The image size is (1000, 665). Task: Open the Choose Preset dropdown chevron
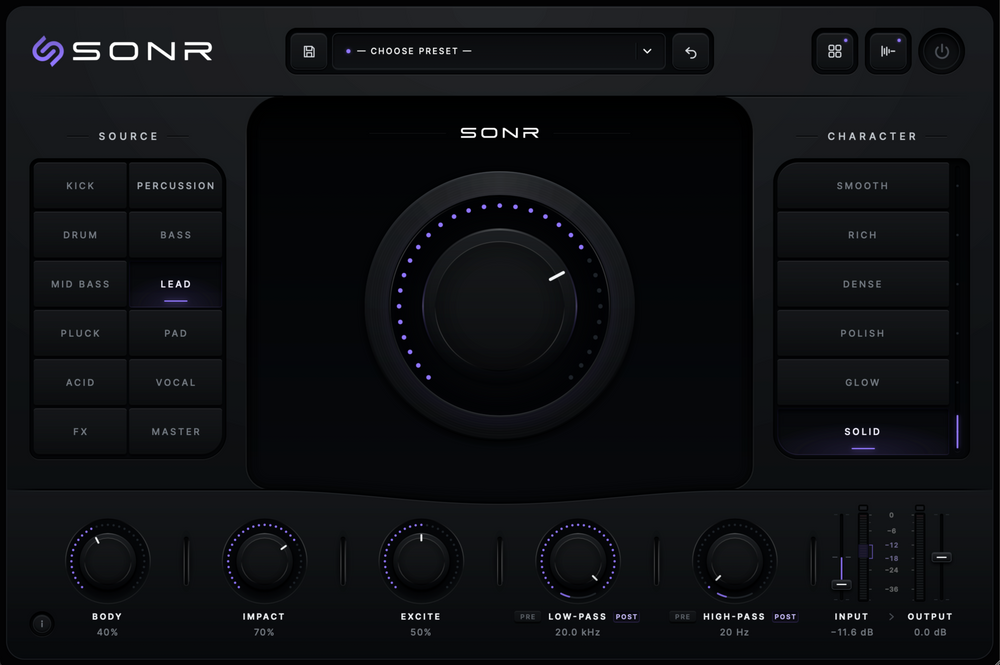point(647,51)
